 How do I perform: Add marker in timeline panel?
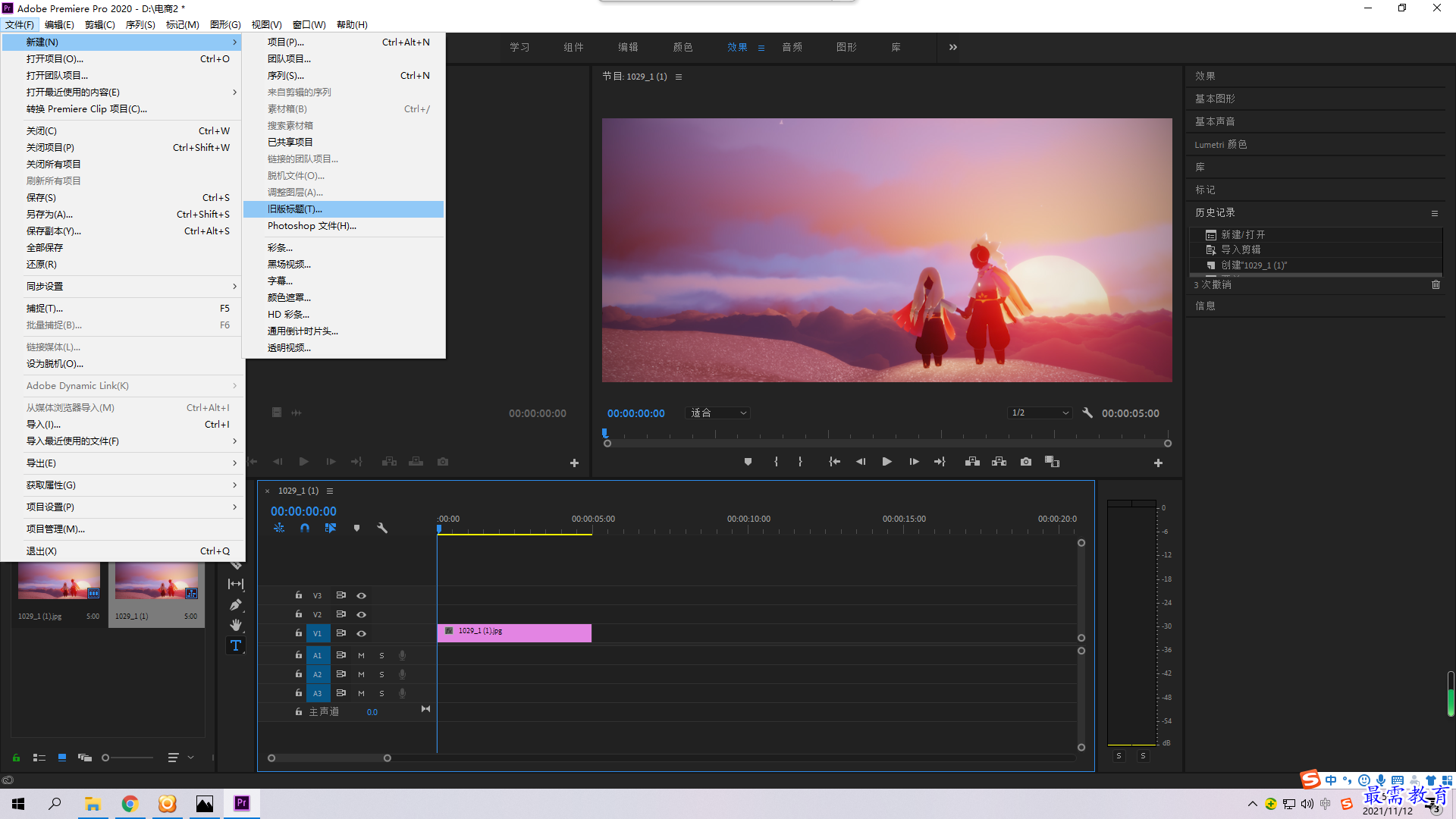356,528
